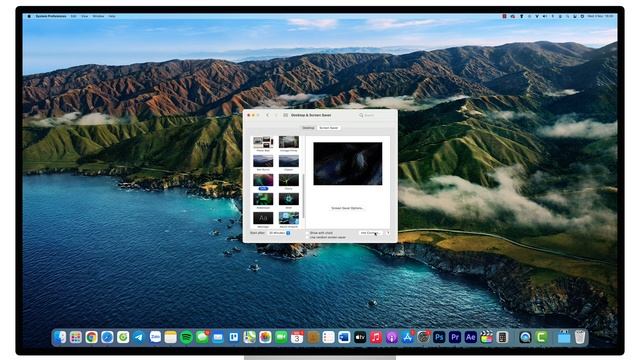Select Drift screen saver thumbnail
This screenshot has height=360, width=640.
[x=263, y=180]
